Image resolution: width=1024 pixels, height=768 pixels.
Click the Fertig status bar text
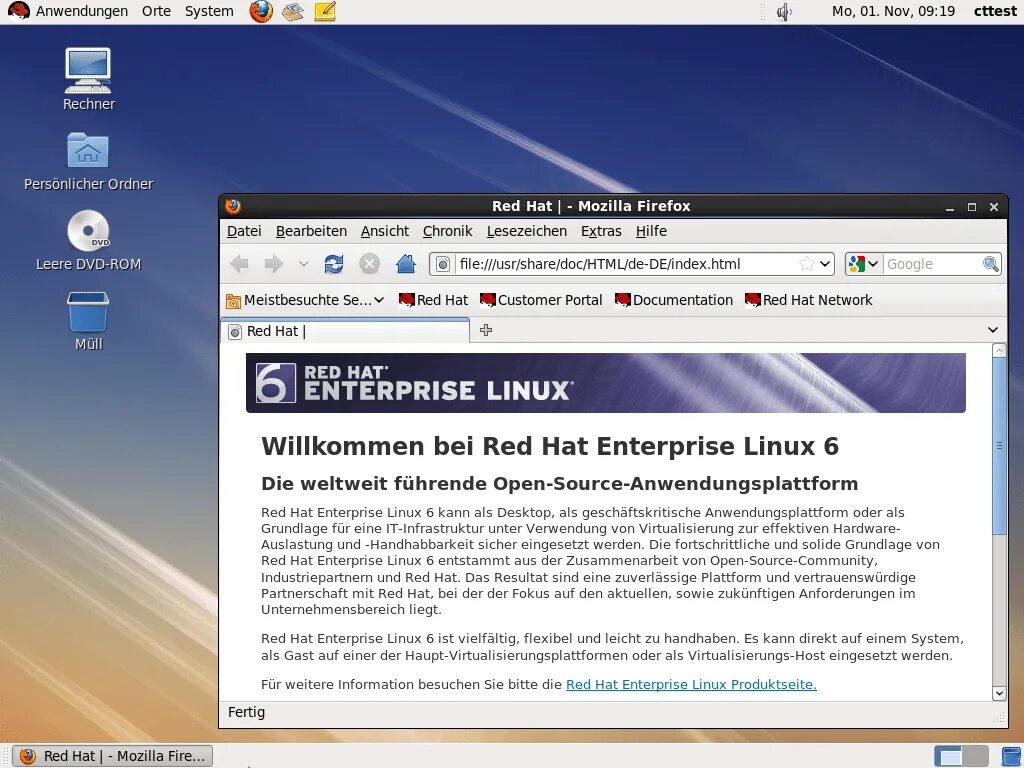click(x=246, y=712)
